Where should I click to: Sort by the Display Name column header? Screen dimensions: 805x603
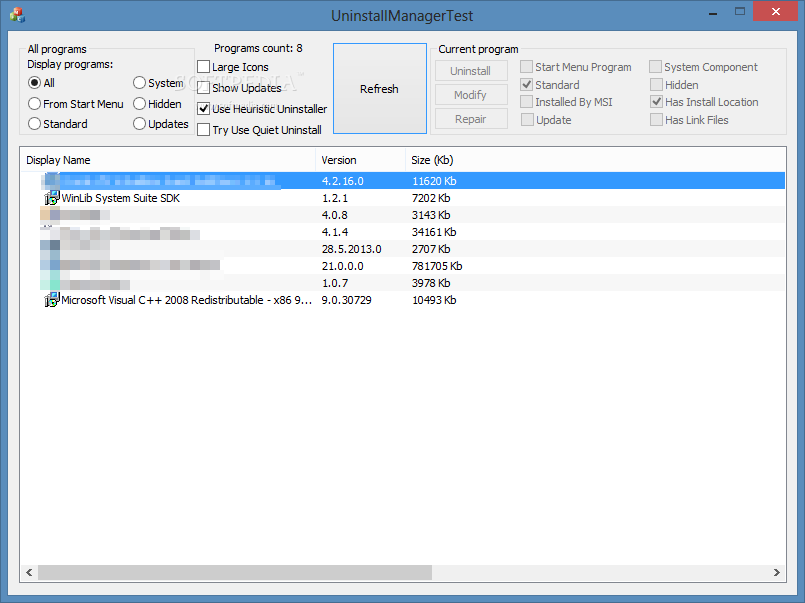168,160
